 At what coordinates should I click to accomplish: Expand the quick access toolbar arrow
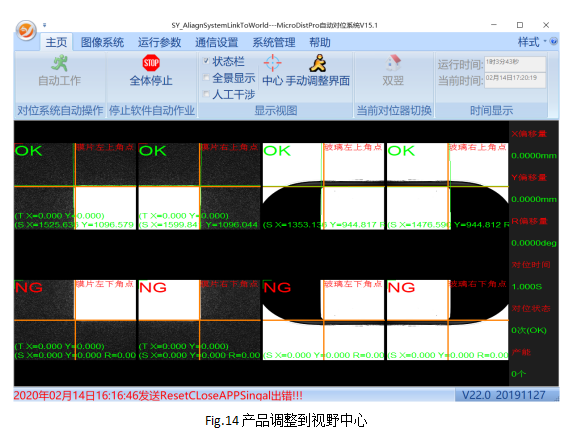pyautogui.click(x=45, y=25)
